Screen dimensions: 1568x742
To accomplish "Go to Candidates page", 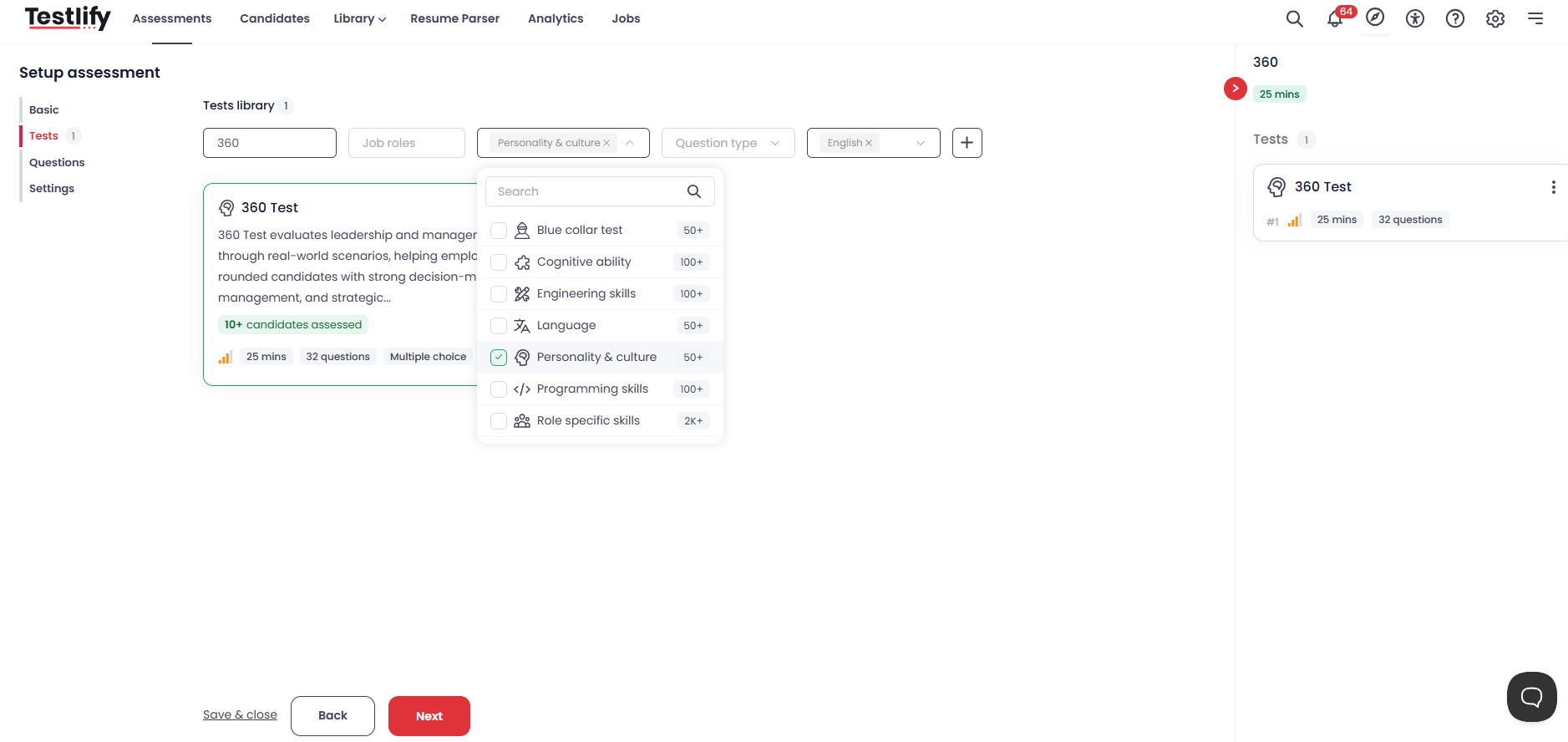I will (x=275, y=18).
